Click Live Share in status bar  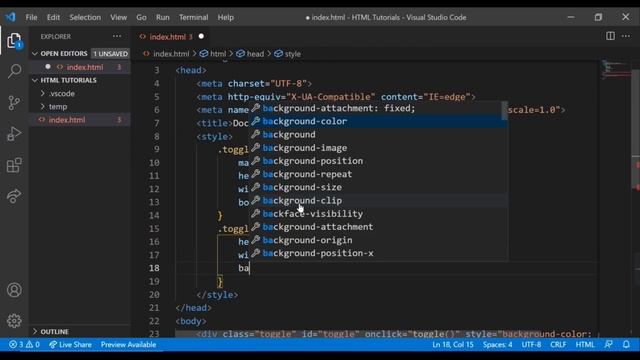[70, 344]
